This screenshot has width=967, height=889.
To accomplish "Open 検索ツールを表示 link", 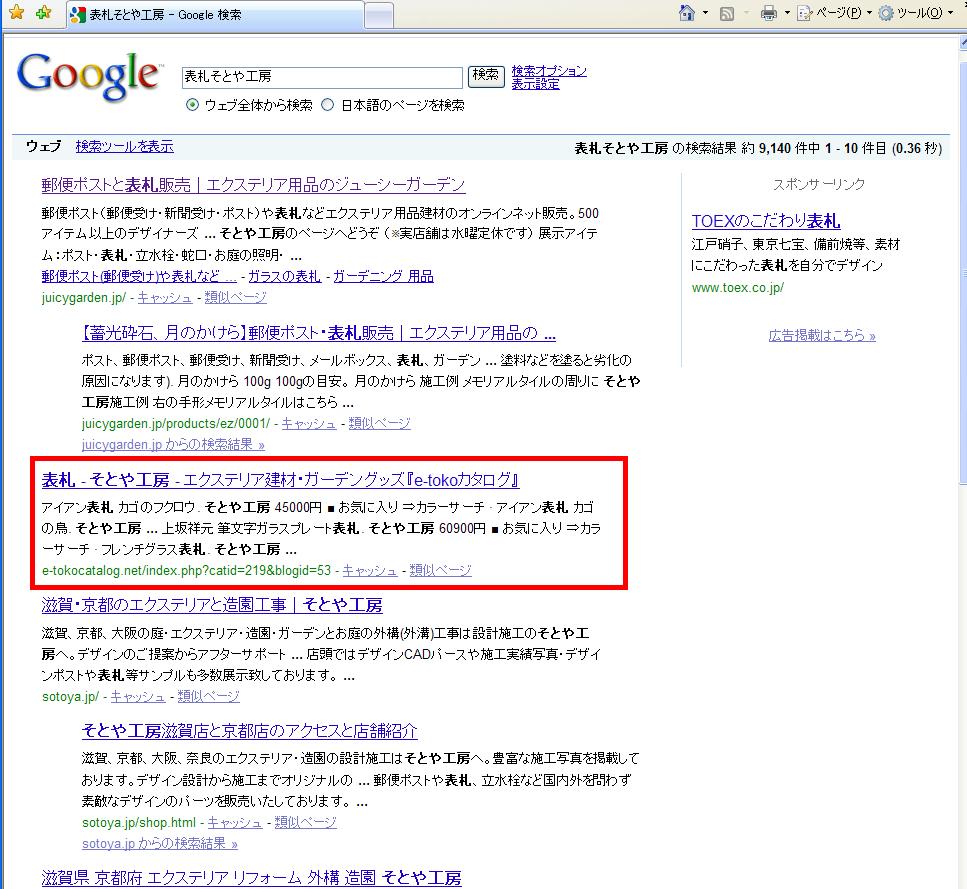I will [x=124, y=146].
